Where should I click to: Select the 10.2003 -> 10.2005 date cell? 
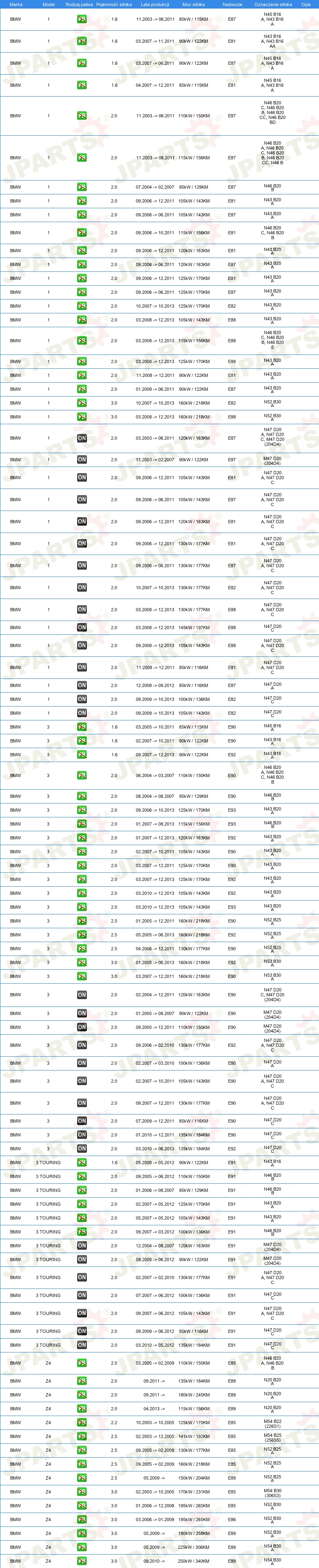coord(155,1423)
